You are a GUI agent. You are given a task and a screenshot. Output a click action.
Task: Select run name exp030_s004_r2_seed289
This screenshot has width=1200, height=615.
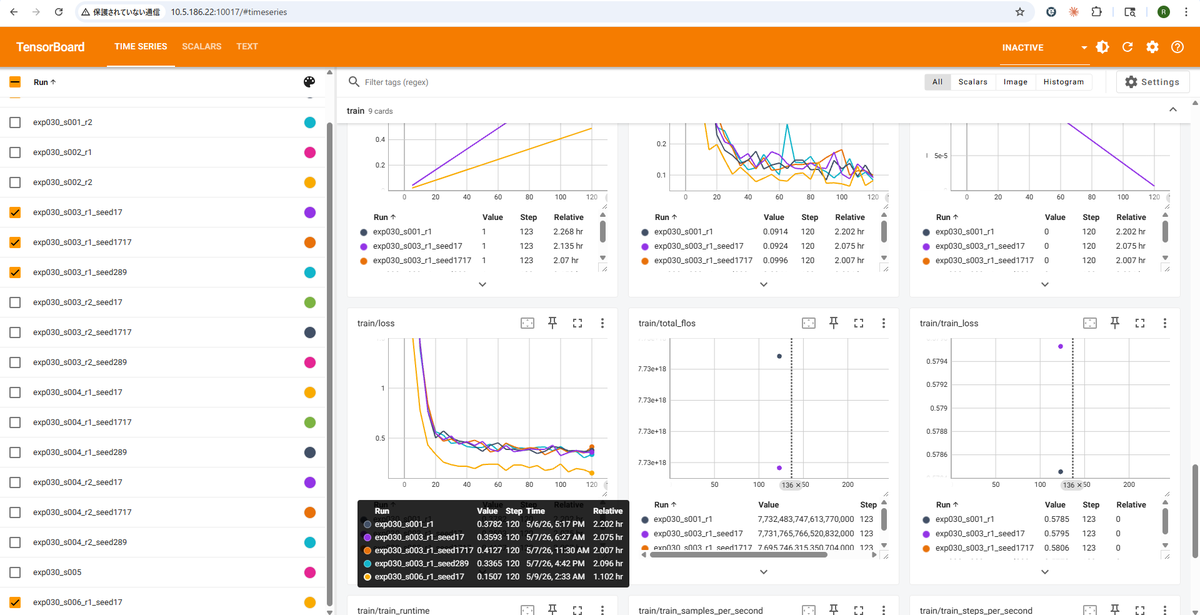[x=80, y=542]
